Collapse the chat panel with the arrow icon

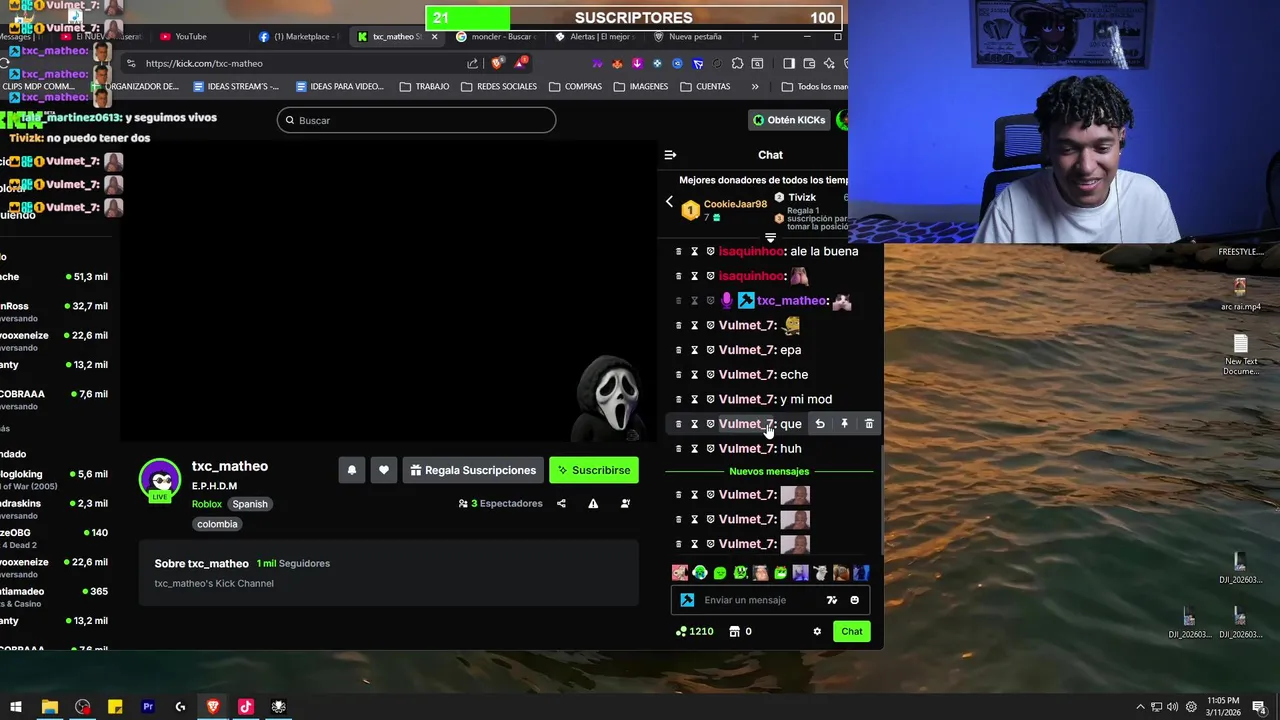point(670,155)
